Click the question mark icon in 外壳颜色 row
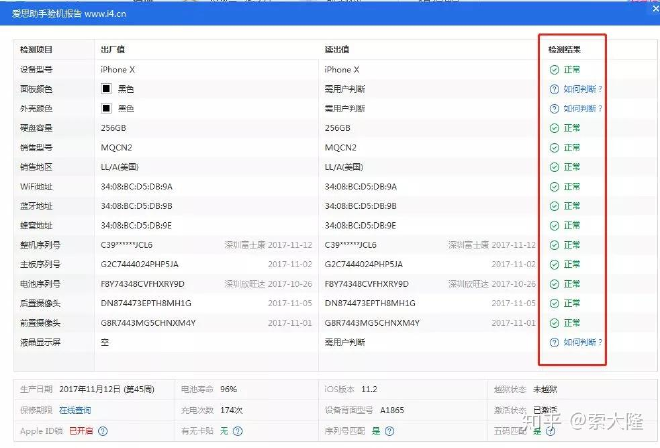 [554, 109]
